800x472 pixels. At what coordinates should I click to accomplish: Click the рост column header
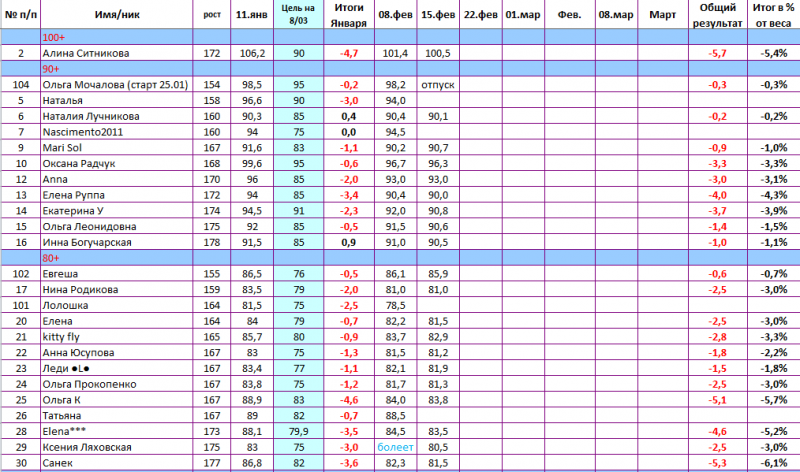[212, 16]
